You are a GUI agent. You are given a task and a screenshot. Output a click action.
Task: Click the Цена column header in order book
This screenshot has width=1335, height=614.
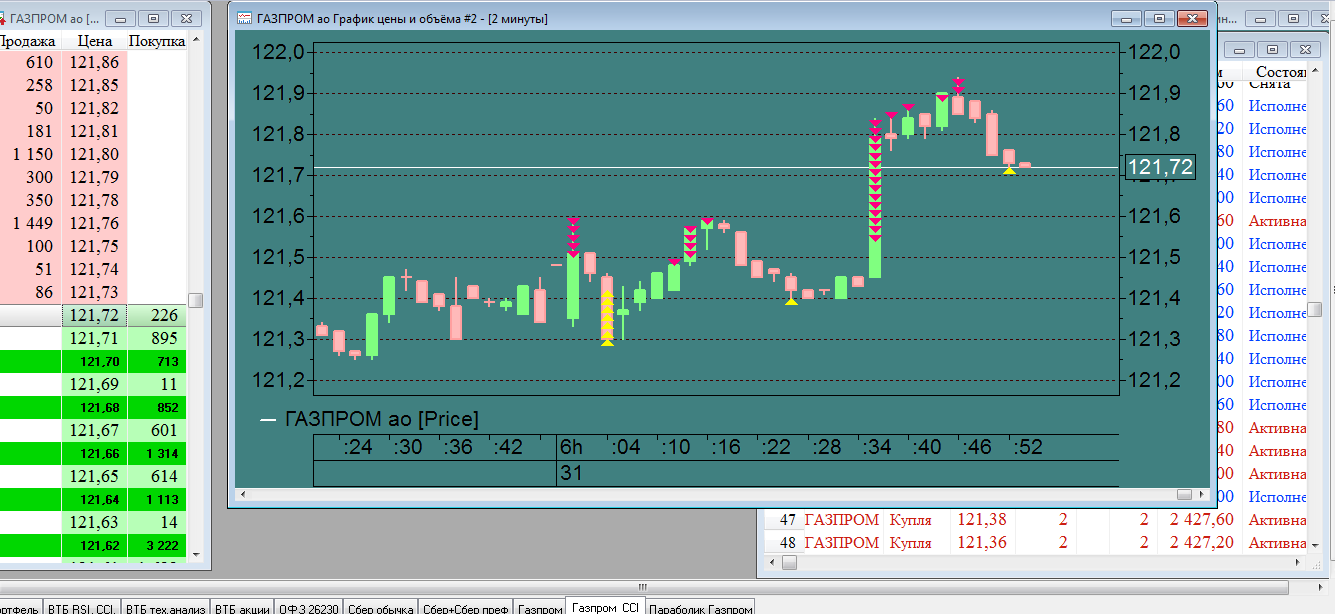coord(94,41)
